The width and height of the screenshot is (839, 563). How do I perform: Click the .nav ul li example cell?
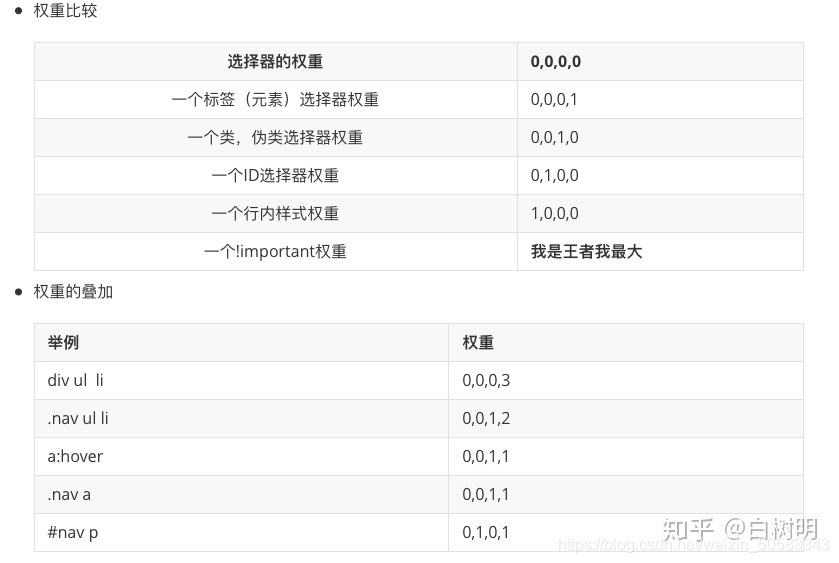point(241,419)
